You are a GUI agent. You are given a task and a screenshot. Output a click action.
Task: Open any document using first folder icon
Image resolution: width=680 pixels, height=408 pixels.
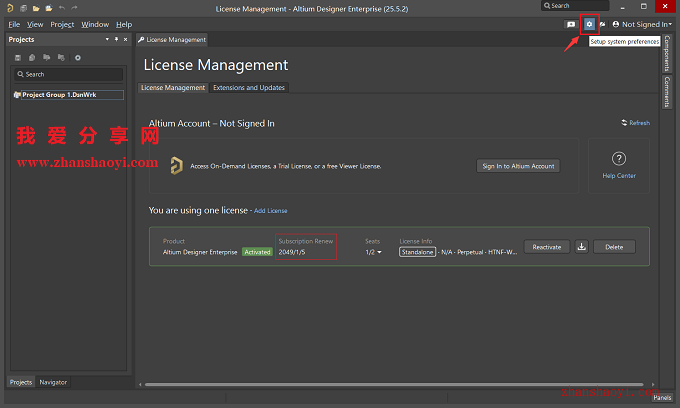36,8
